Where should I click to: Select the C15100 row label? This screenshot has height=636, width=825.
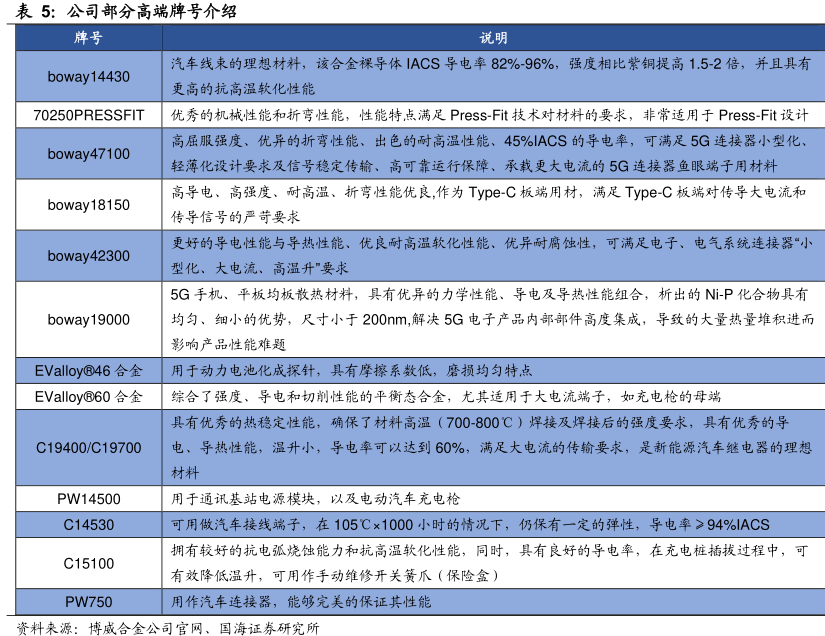(x=88, y=563)
